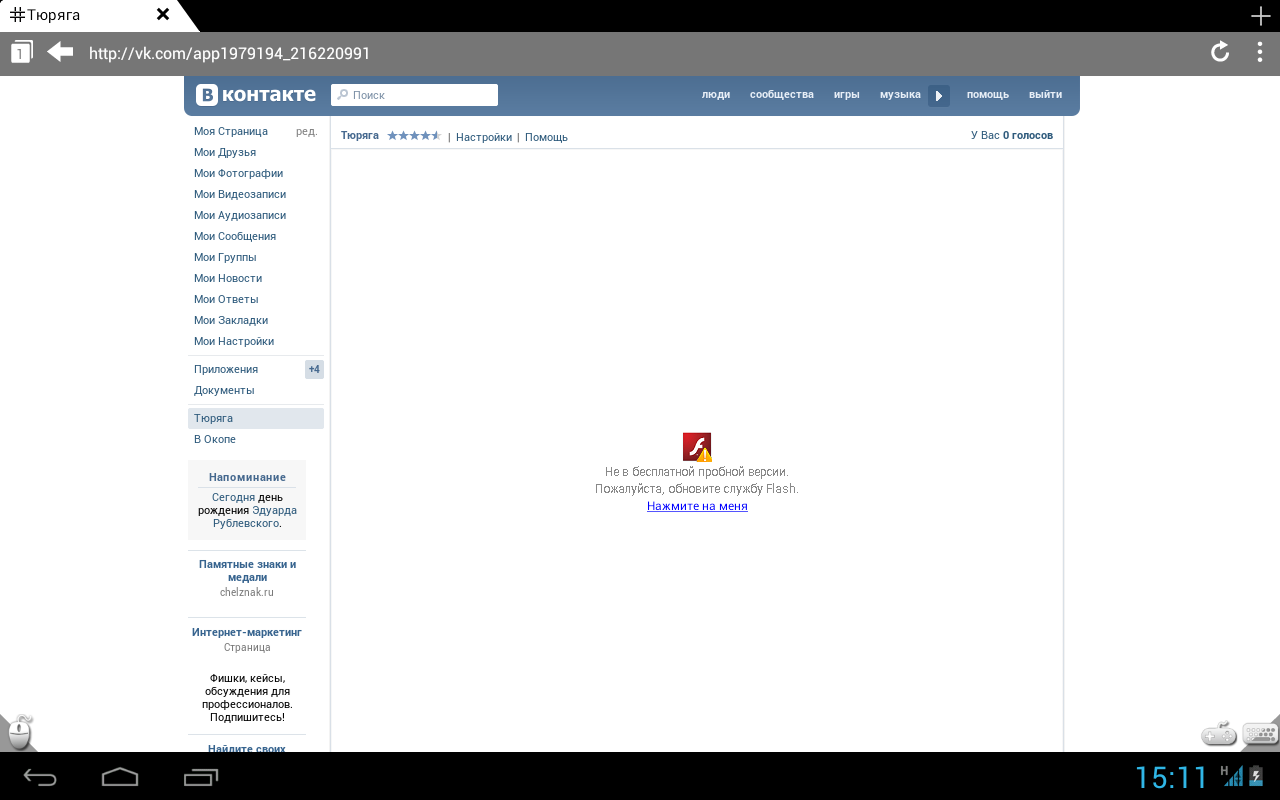Open В Окопе app in sidebar
The height and width of the screenshot is (800, 1280).
pyautogui.click(x=215, y=439)
